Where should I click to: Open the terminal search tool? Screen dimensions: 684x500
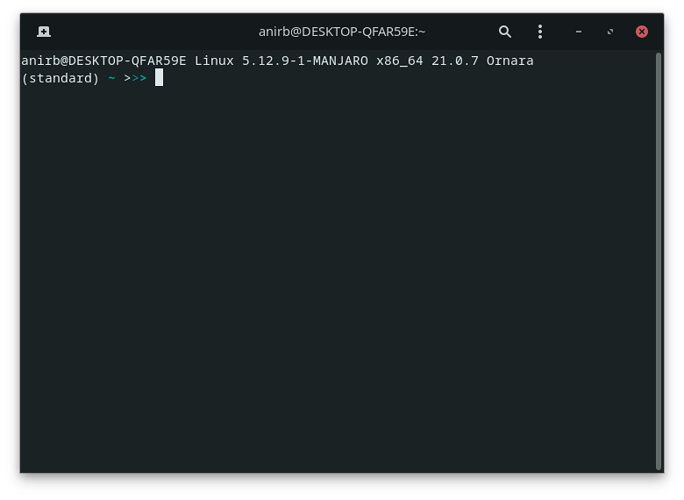(505, 31)
